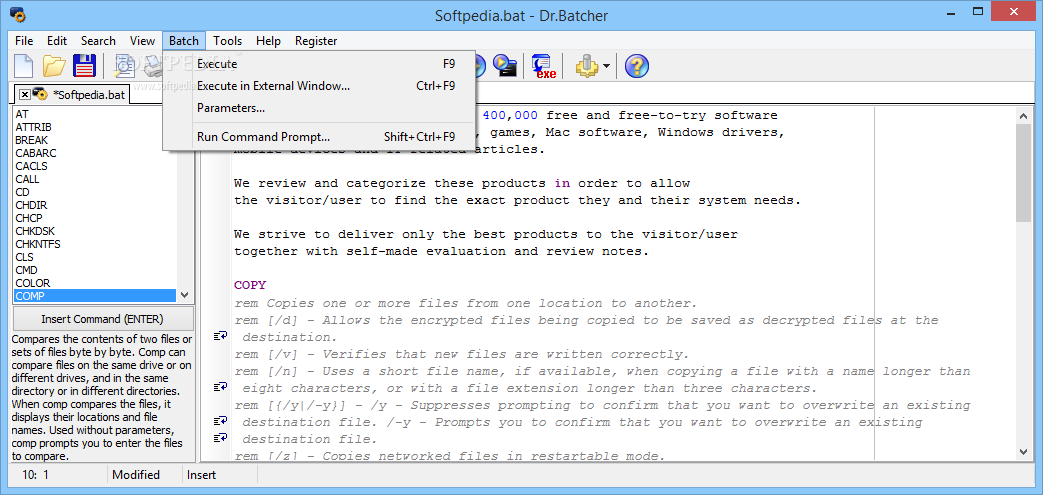The image size is (1043, 495).
Task: Open the Edit menu
Action: [57, 41]
